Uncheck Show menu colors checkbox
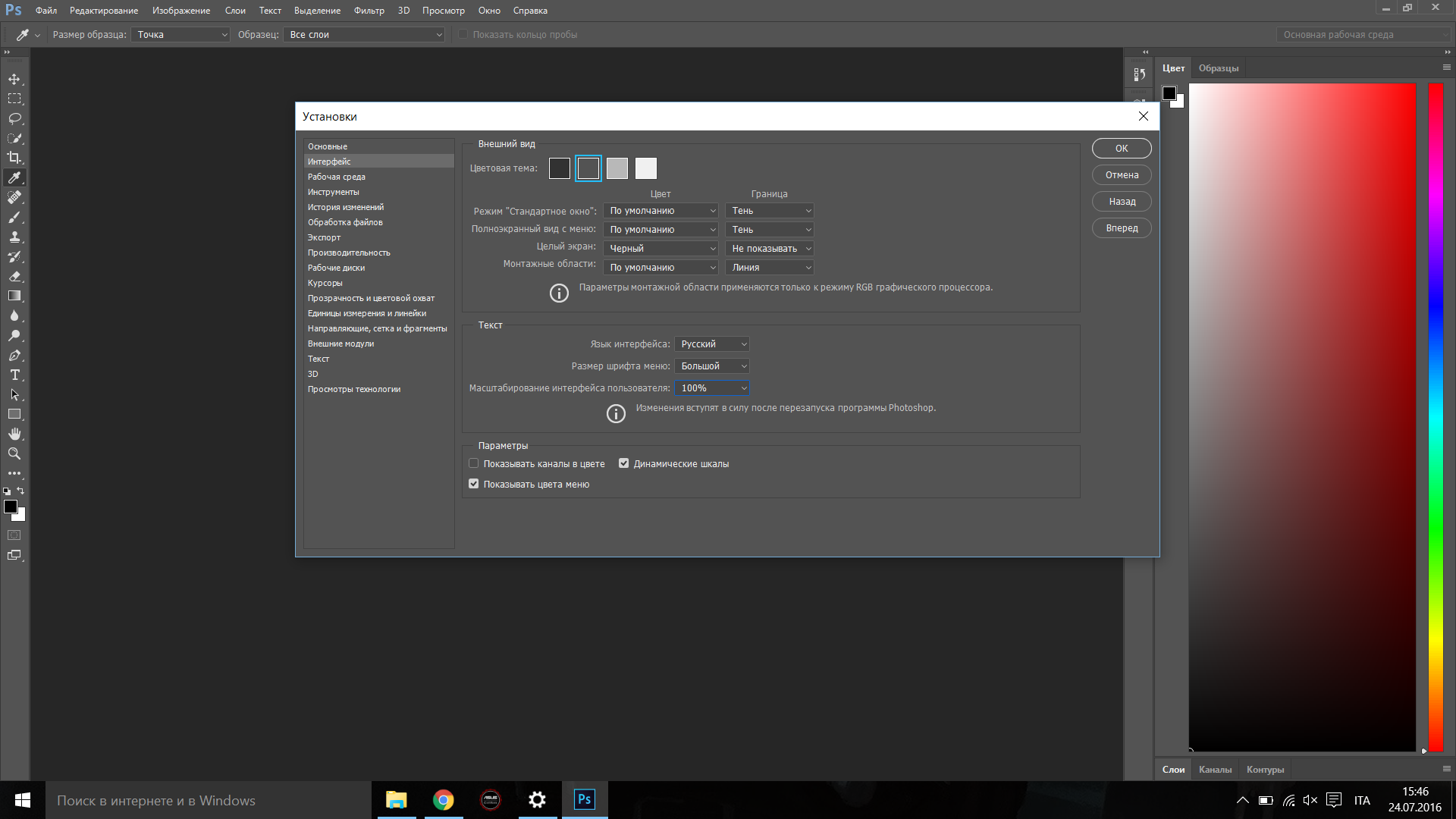The height and width of the screenshot is (819, 1456). [474, 484]
